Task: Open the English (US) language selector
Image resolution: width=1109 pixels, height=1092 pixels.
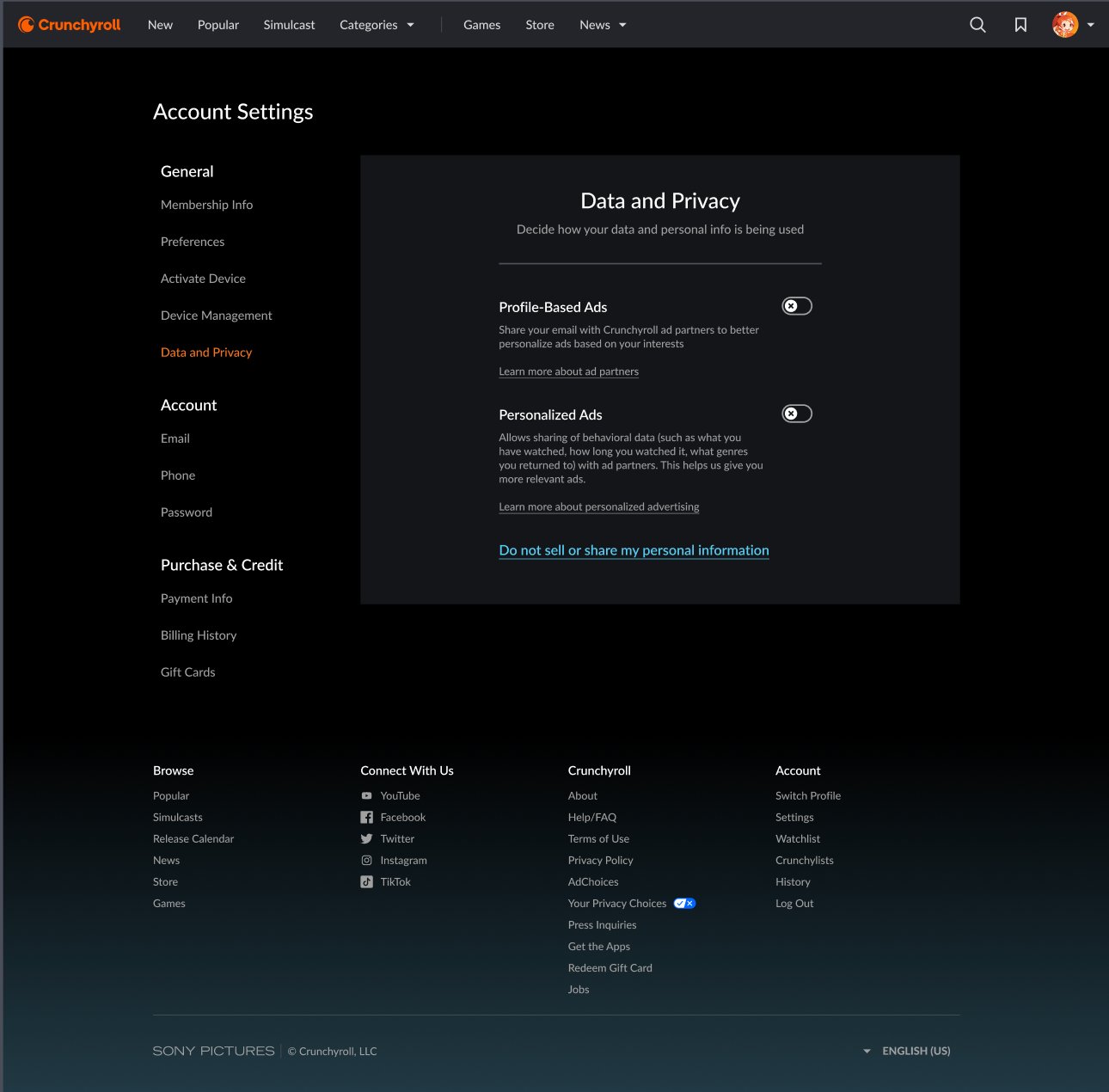Action: tap(907, 1051)
